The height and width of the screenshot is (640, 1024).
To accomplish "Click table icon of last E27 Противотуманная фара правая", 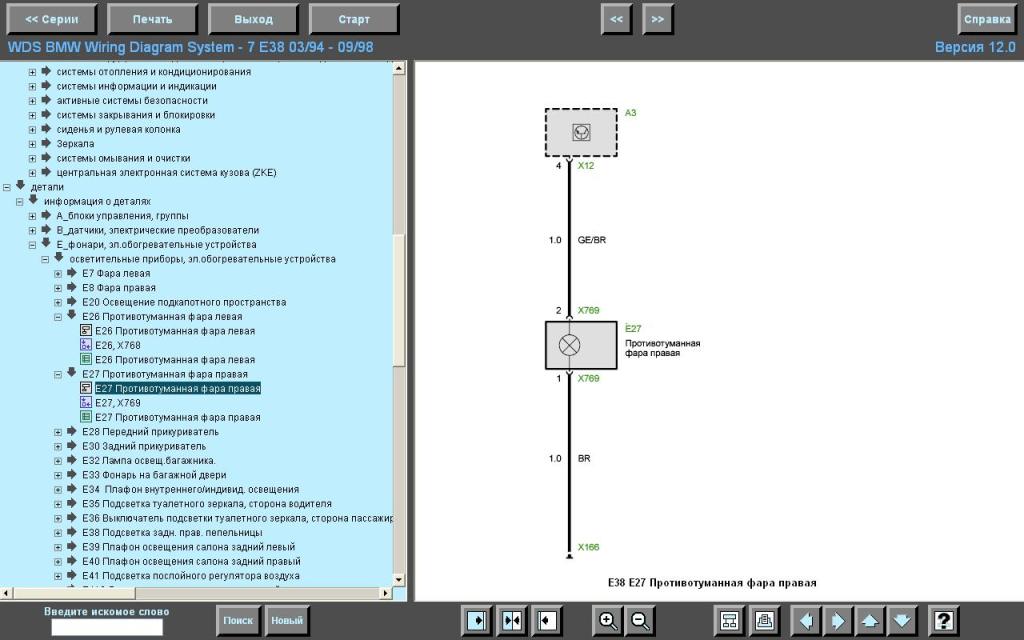I will [86, 417].
